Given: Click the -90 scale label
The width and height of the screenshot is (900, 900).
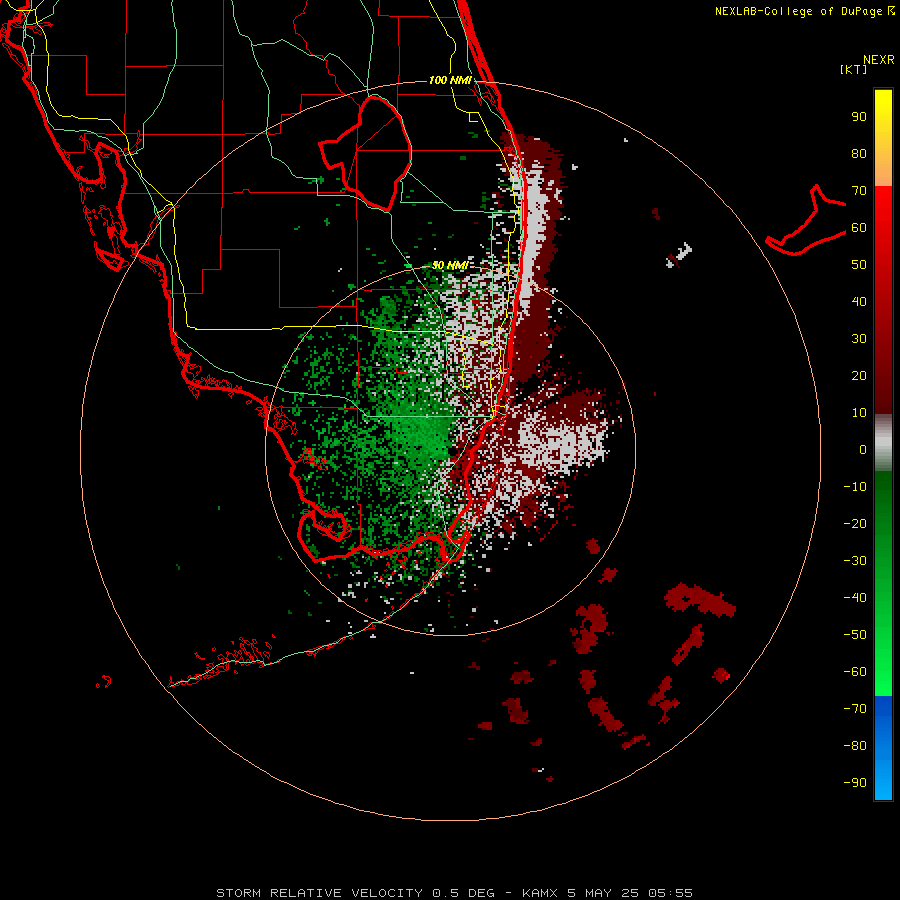Looking at the screenshot, I should tap(855, 783).
